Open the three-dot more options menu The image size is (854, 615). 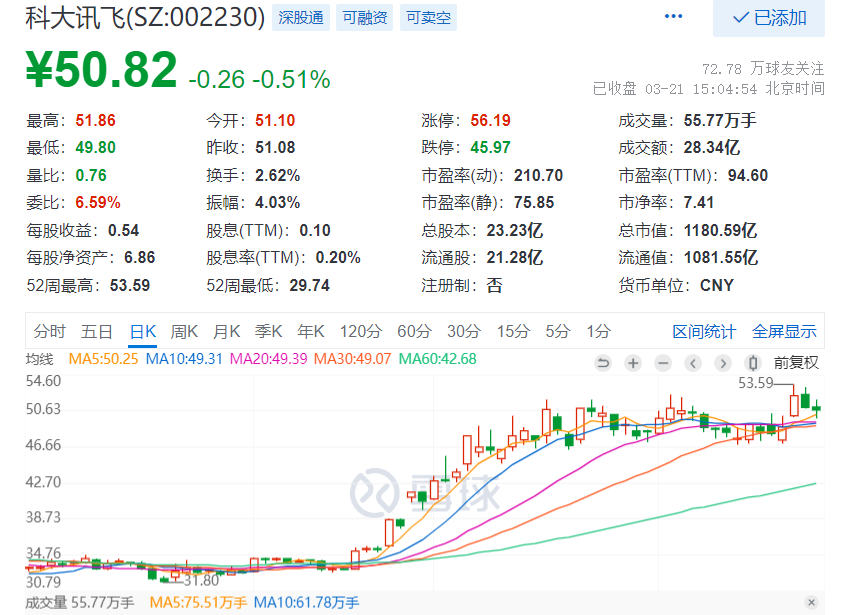[x=673, y=16]
